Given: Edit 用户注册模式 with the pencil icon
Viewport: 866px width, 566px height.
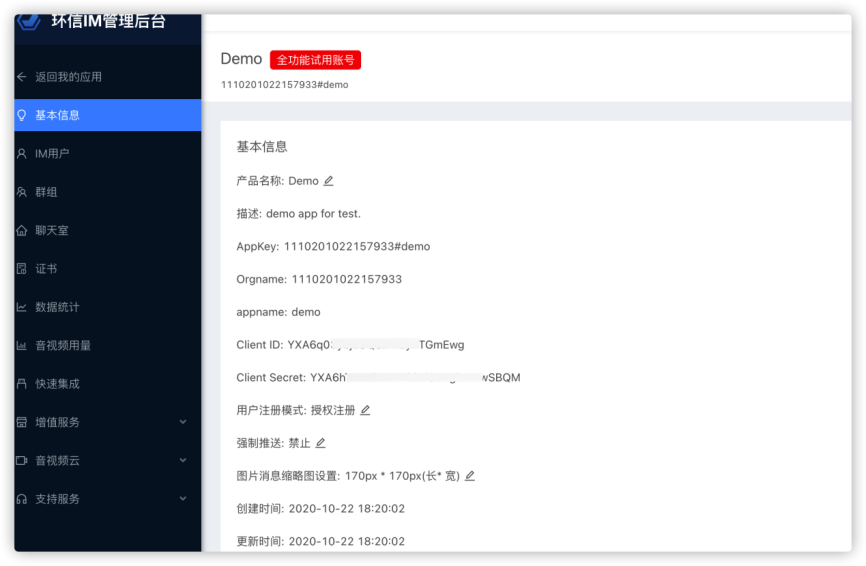Looking at the screenshot, I should (x=365, y=410).
